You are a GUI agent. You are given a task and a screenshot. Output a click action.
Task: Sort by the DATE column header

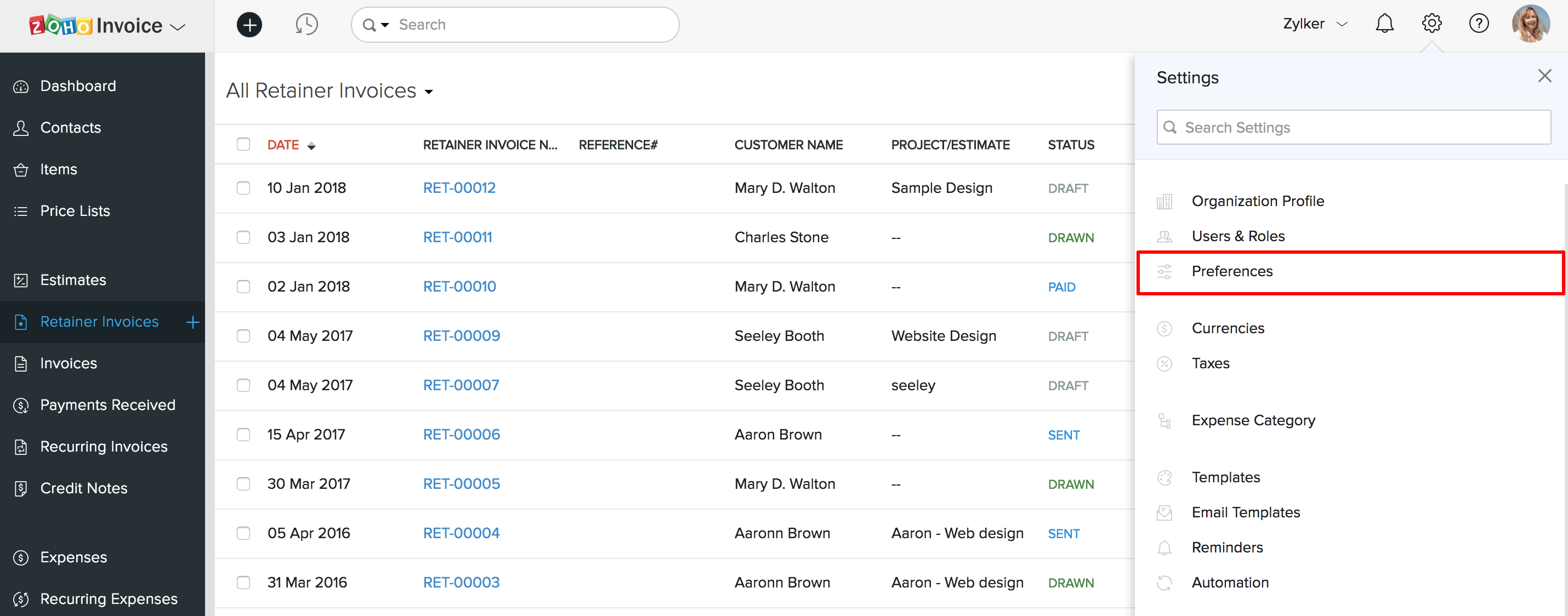click(283, 145)
